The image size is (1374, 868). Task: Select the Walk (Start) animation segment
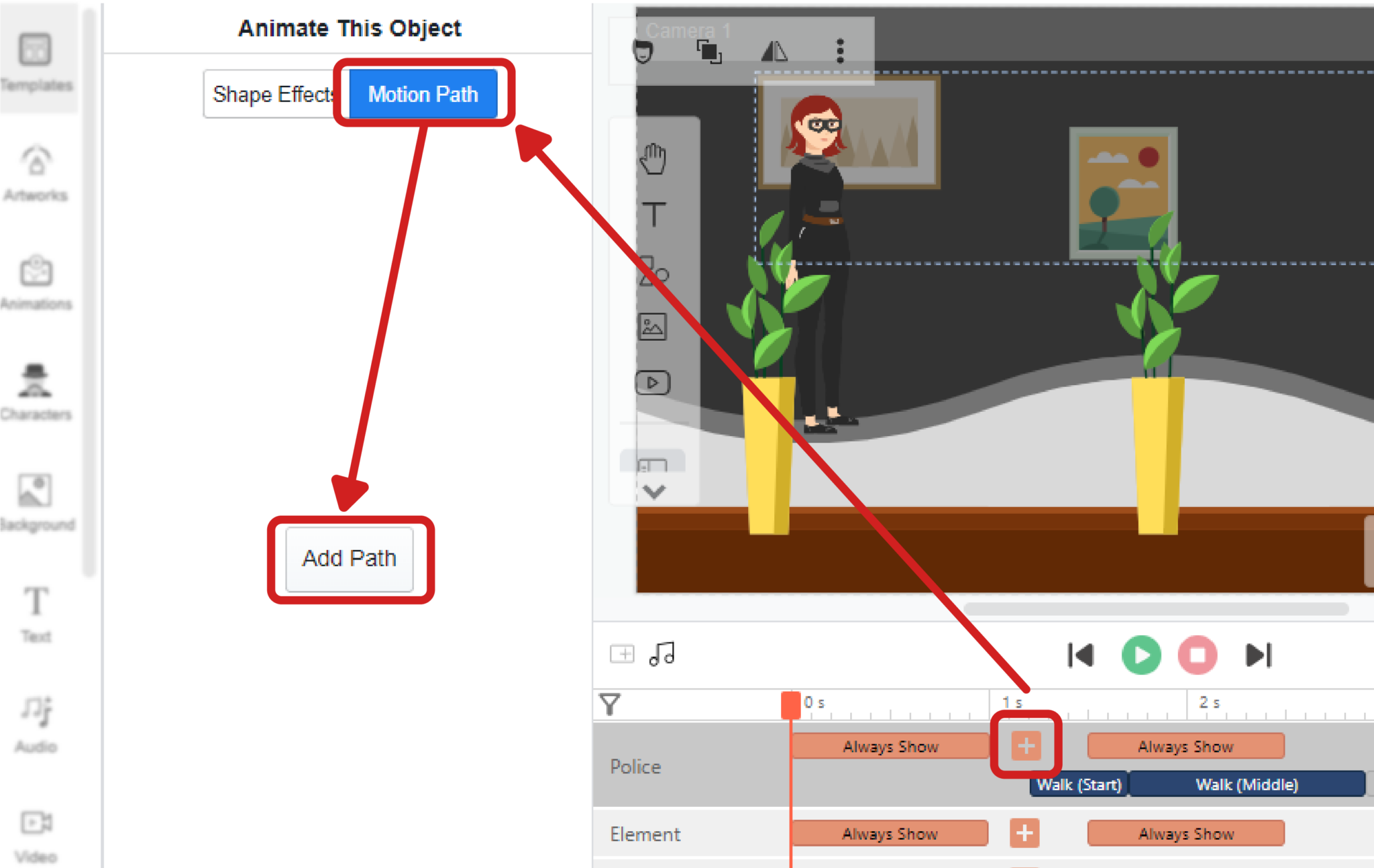pyautogui.click(x=1078, y=784)
